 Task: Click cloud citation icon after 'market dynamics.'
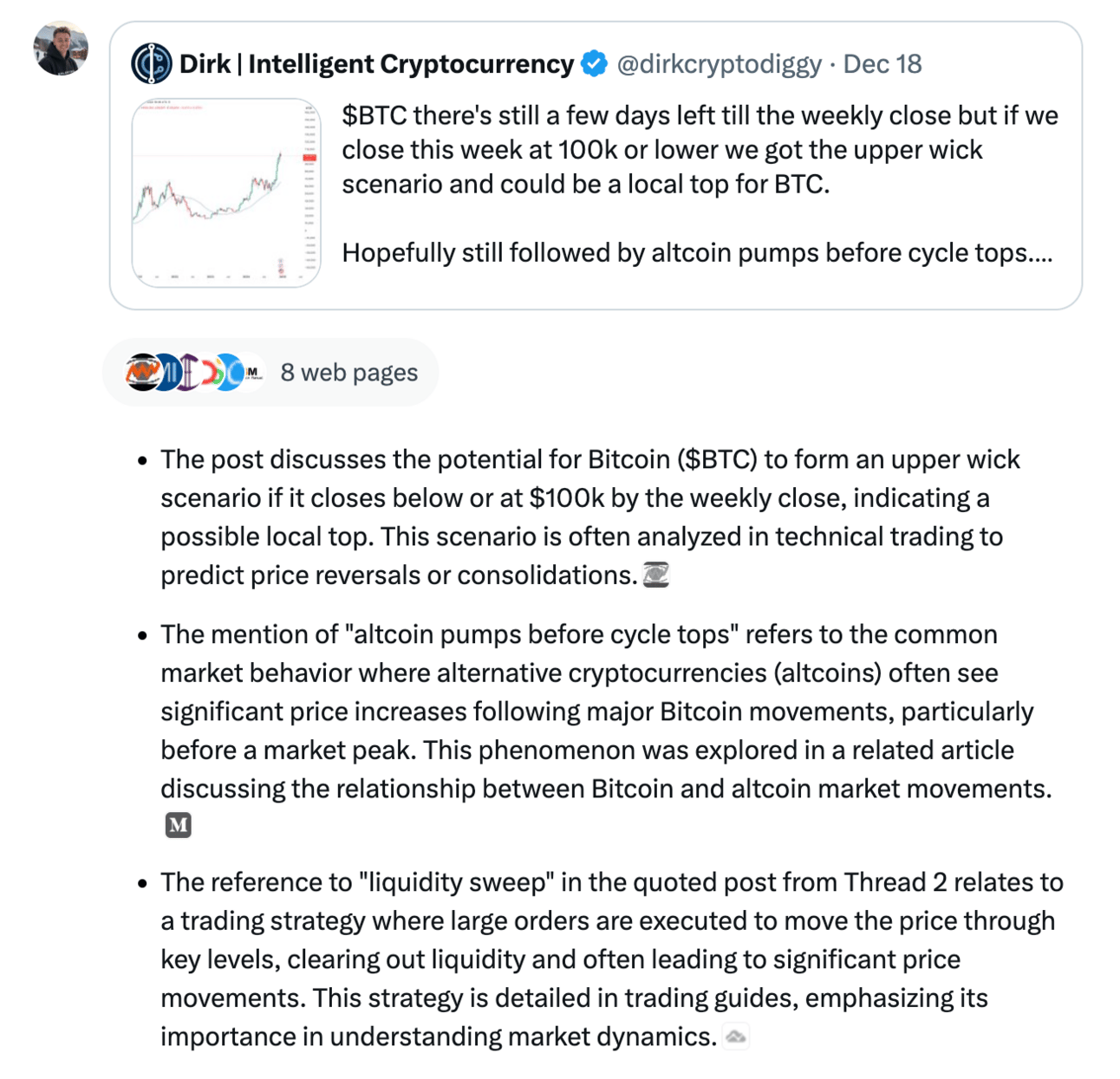735,1037
